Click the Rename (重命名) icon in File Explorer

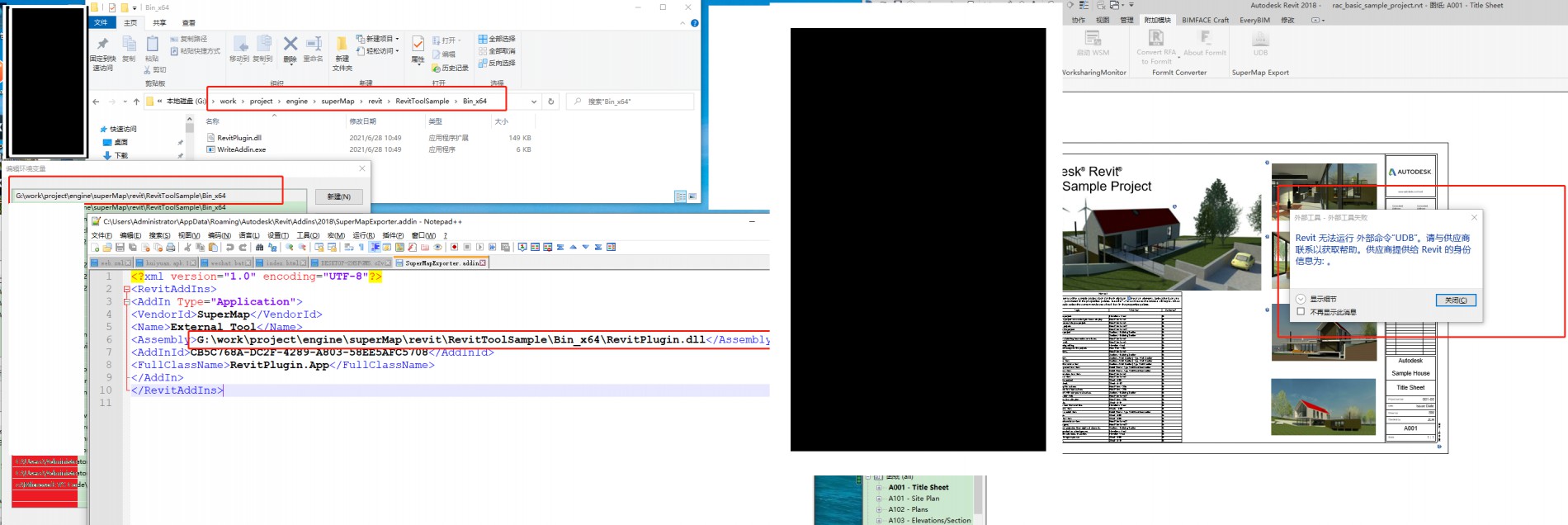tap(314, 48)
